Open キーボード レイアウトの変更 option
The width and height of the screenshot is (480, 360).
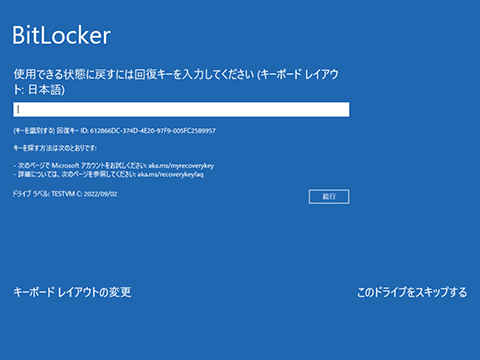tap(72, 292)
